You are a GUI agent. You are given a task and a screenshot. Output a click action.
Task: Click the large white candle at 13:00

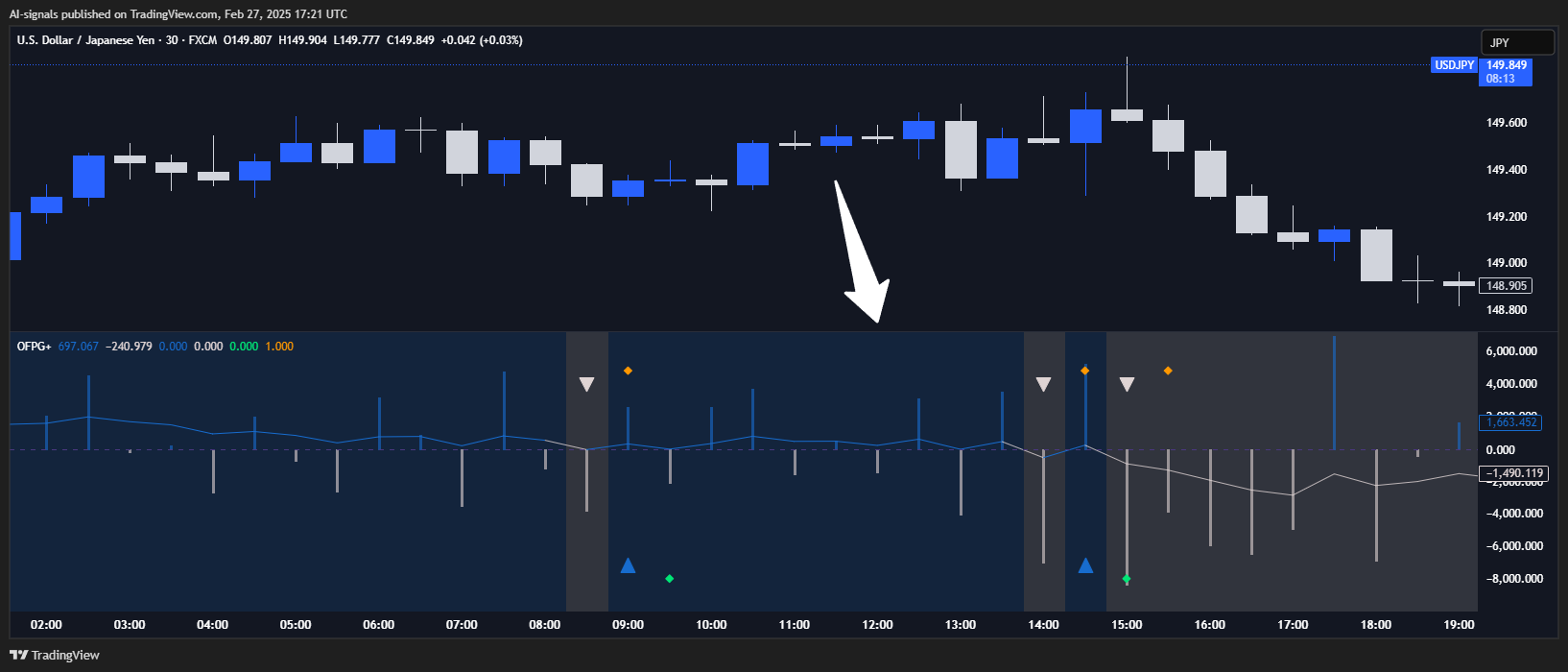point(961,150)
